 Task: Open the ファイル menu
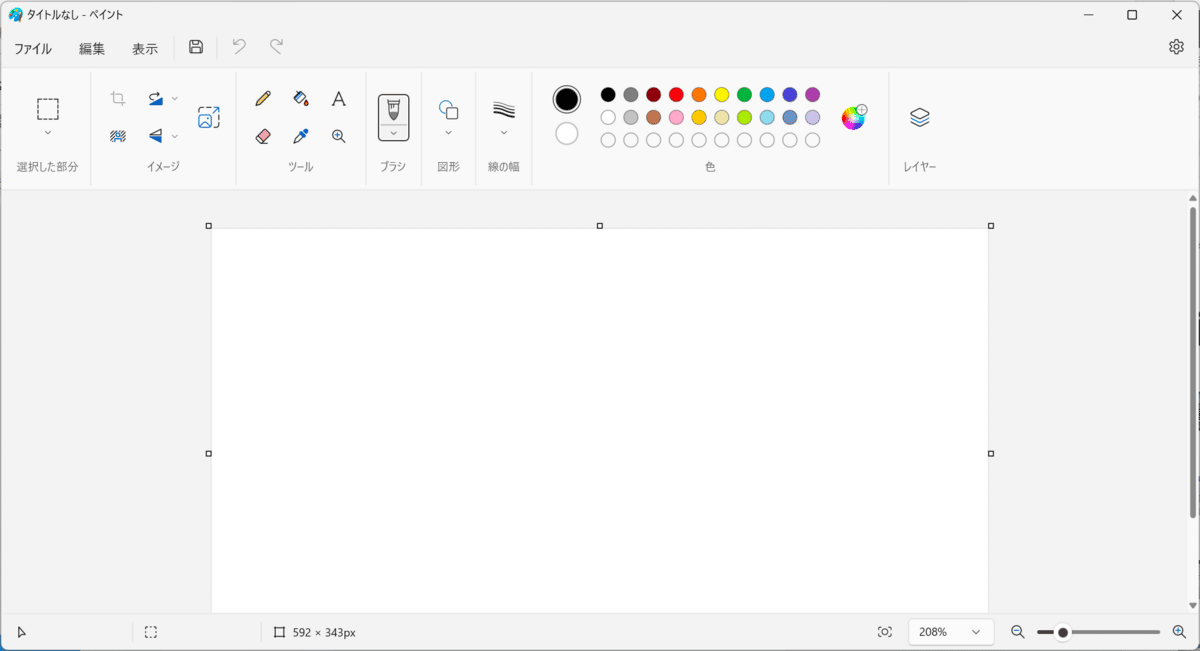click(x=33, y=48)
